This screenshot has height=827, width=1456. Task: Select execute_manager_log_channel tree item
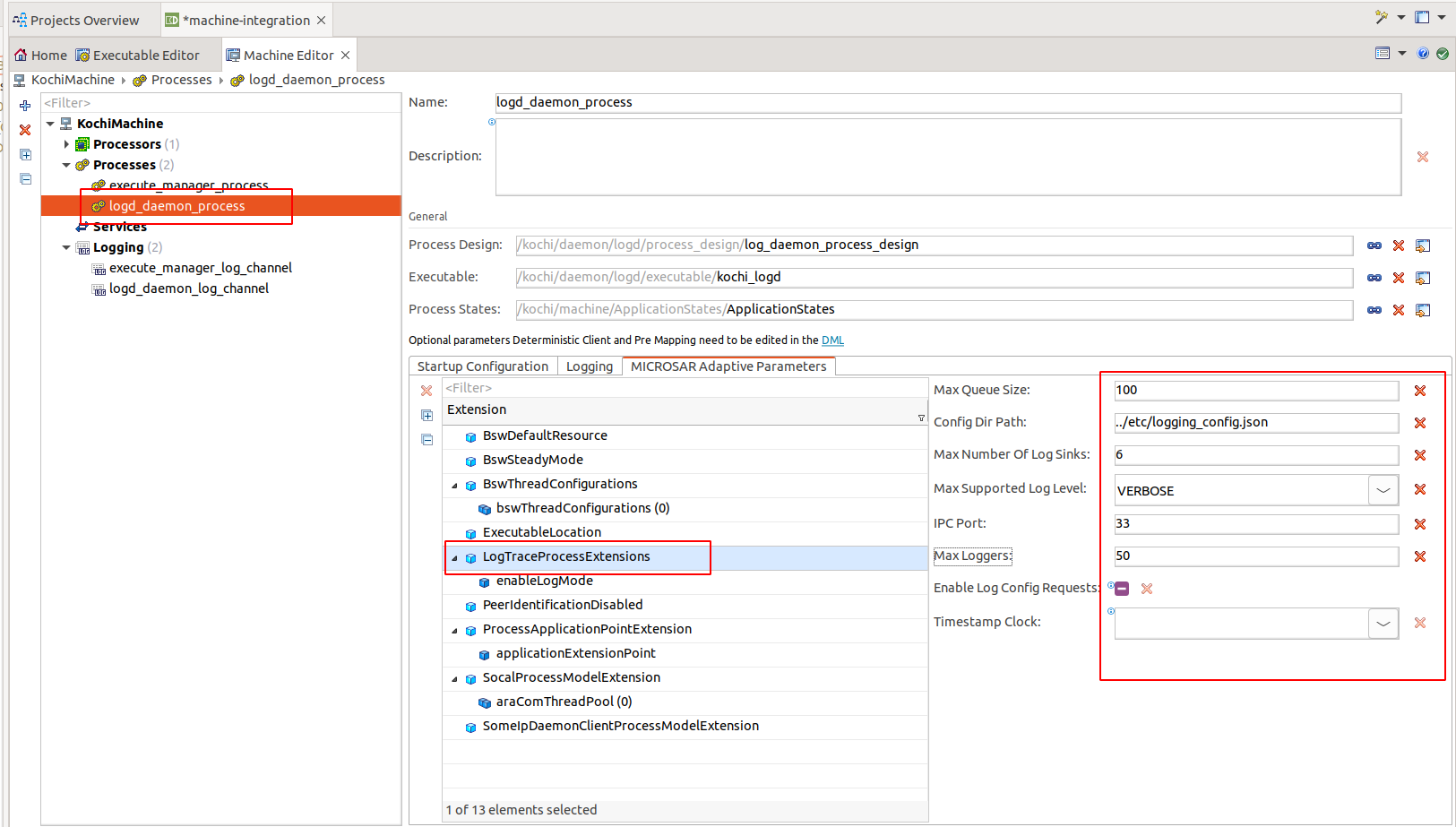click(201, 268)
